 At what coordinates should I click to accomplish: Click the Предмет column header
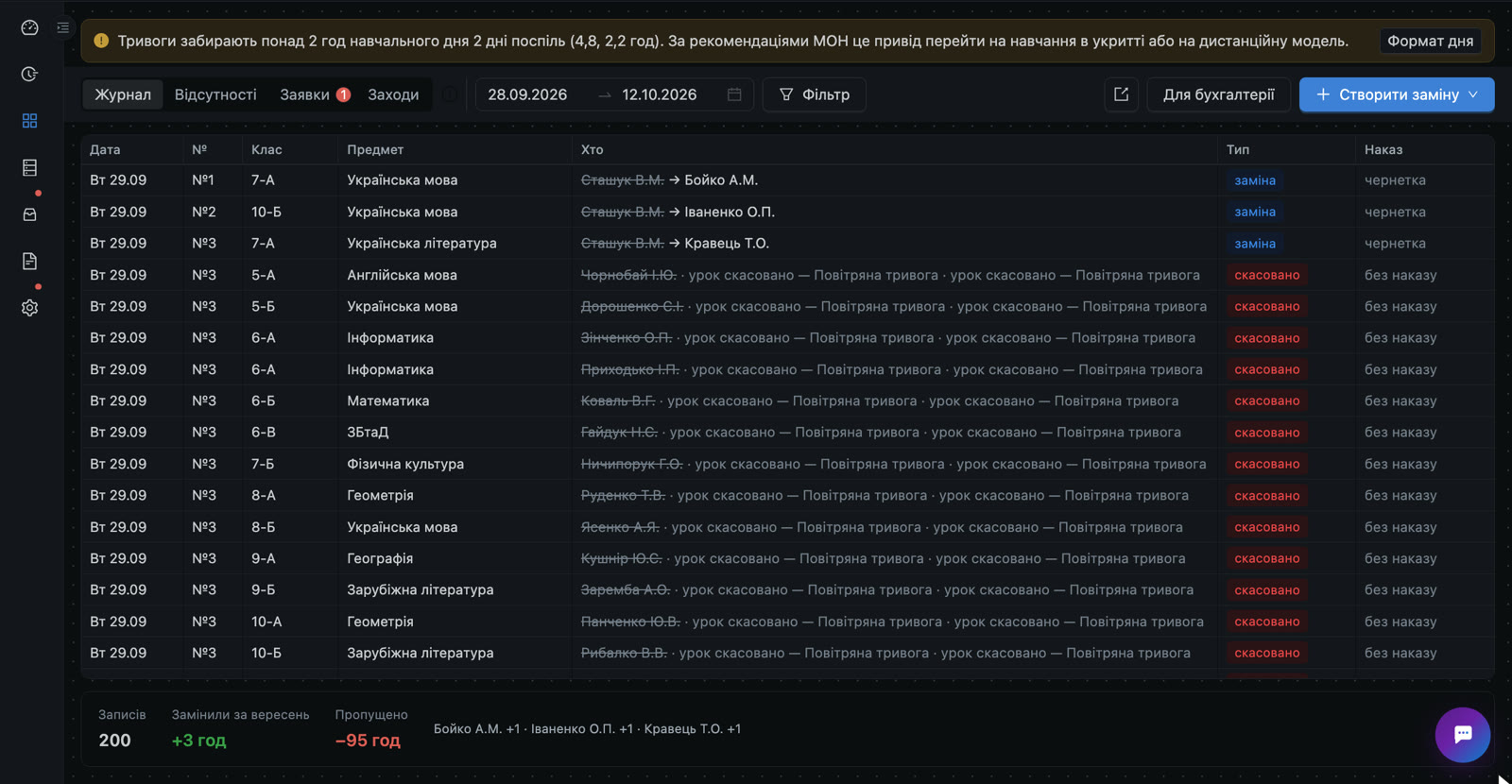[x=375, y=149]
